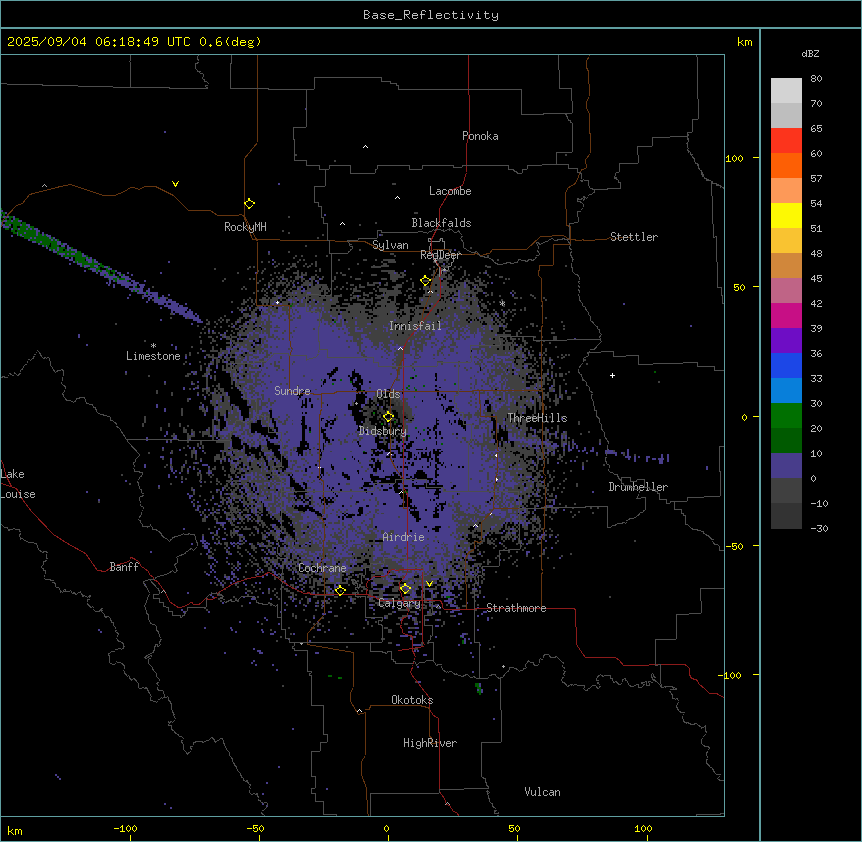Click the yellow V marker northwest of RockyMH
The width and height of the screenshot is (862, 842).
point(175,184)
